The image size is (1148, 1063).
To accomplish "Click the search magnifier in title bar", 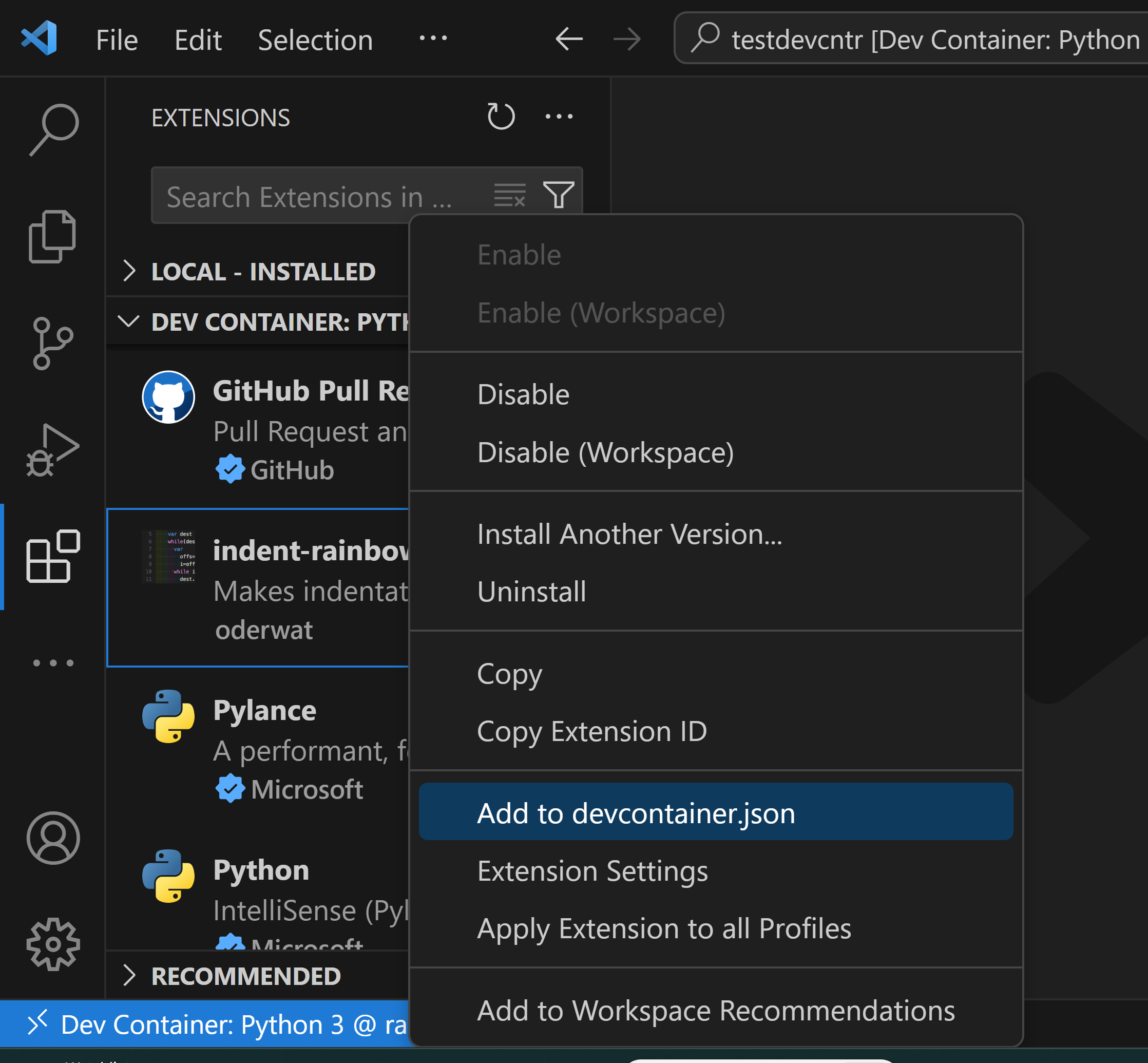I will point(706,38).
